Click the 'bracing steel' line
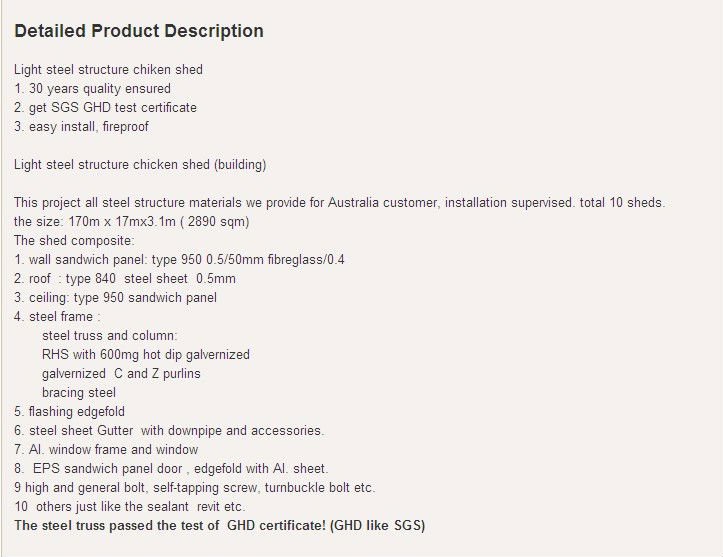 pyautogui.click(x=79, y=392)
